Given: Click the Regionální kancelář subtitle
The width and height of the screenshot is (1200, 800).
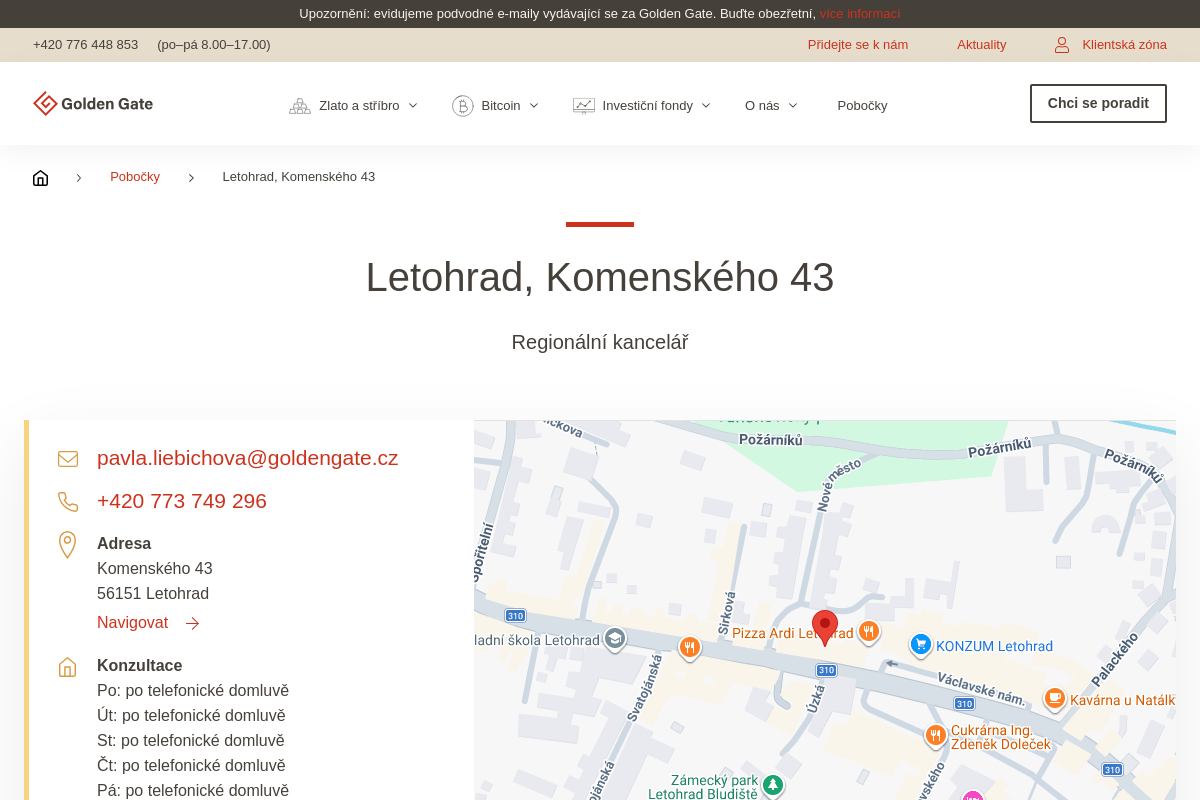Looking at the screenshot, I should [600, 343].
